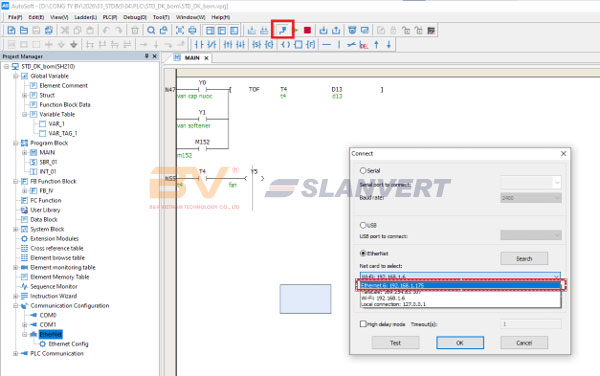Image resolution: width=600 pixels, height=376 pixels.
Task: Confirm connection with OK button
Action: click(460, 343)
